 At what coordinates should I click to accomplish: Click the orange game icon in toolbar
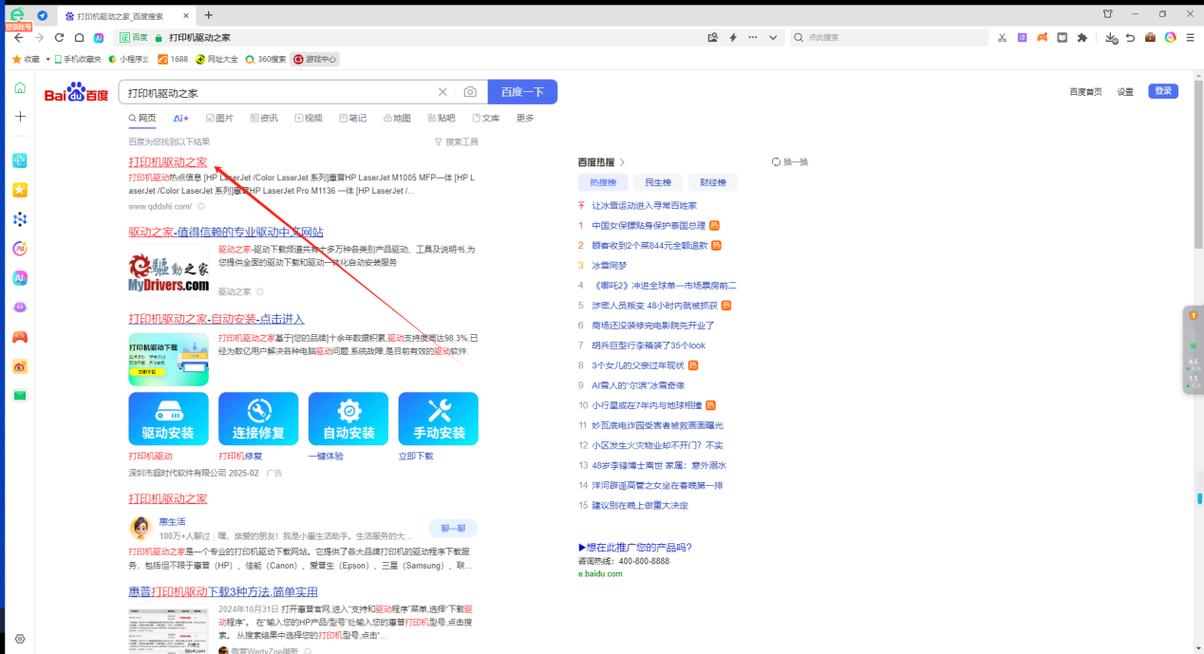pyautogui.click(x=1042, y=37)
